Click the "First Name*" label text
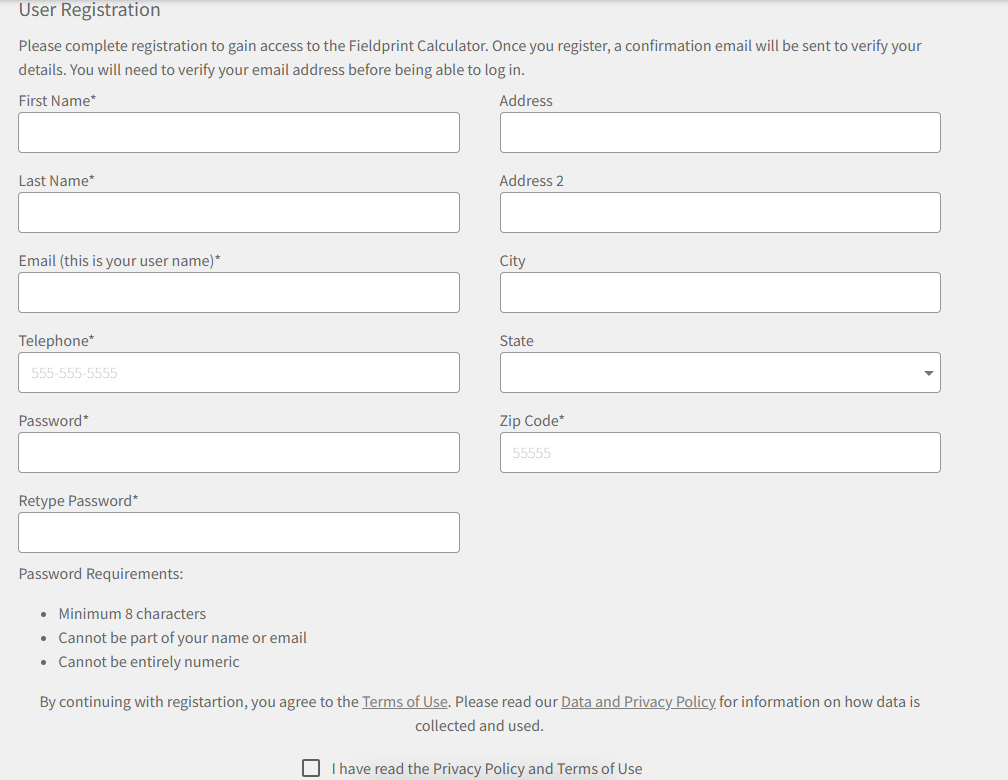1008x780 pixels. click(57, 101)
